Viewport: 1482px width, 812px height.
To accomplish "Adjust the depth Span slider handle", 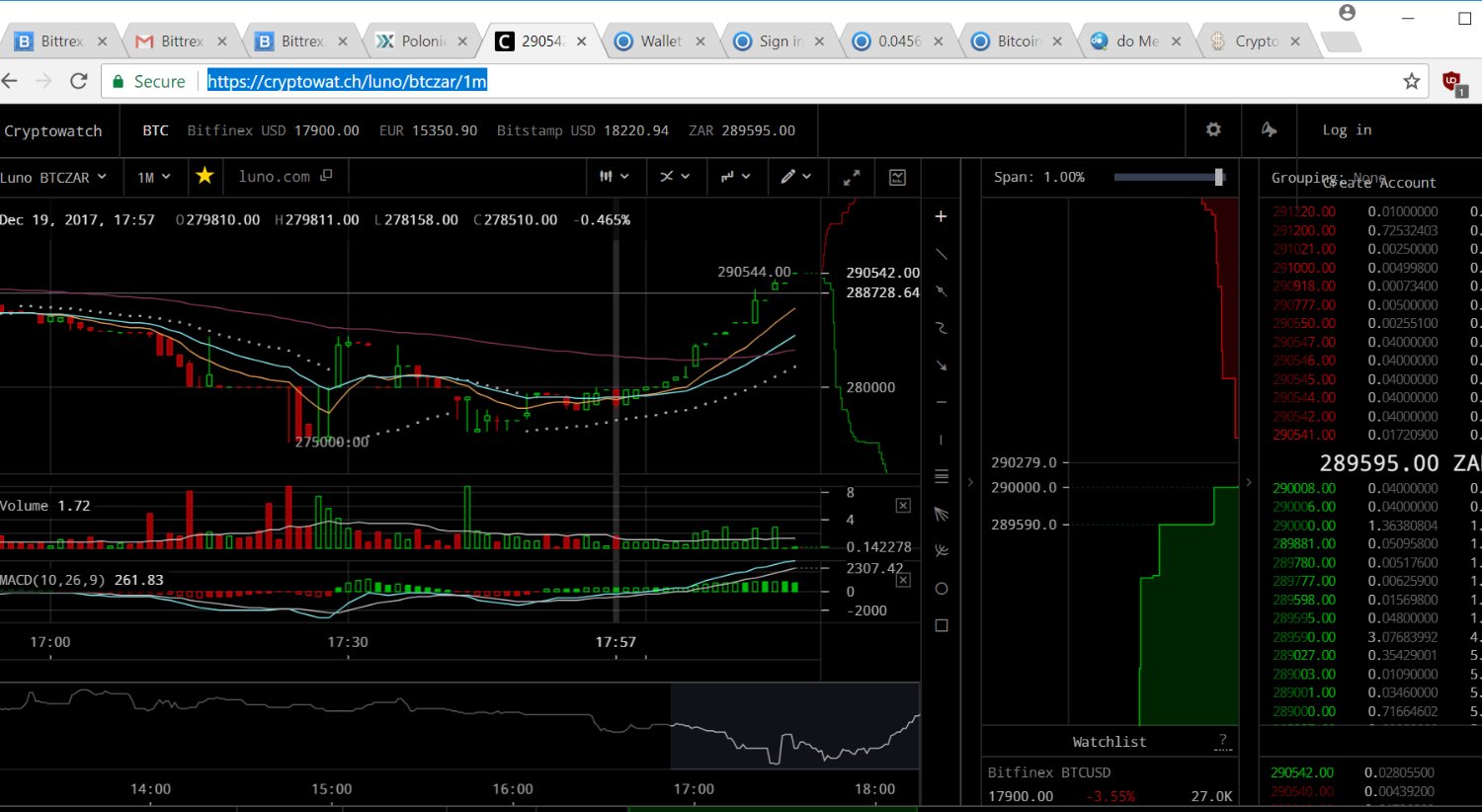I will (1219, 177).
